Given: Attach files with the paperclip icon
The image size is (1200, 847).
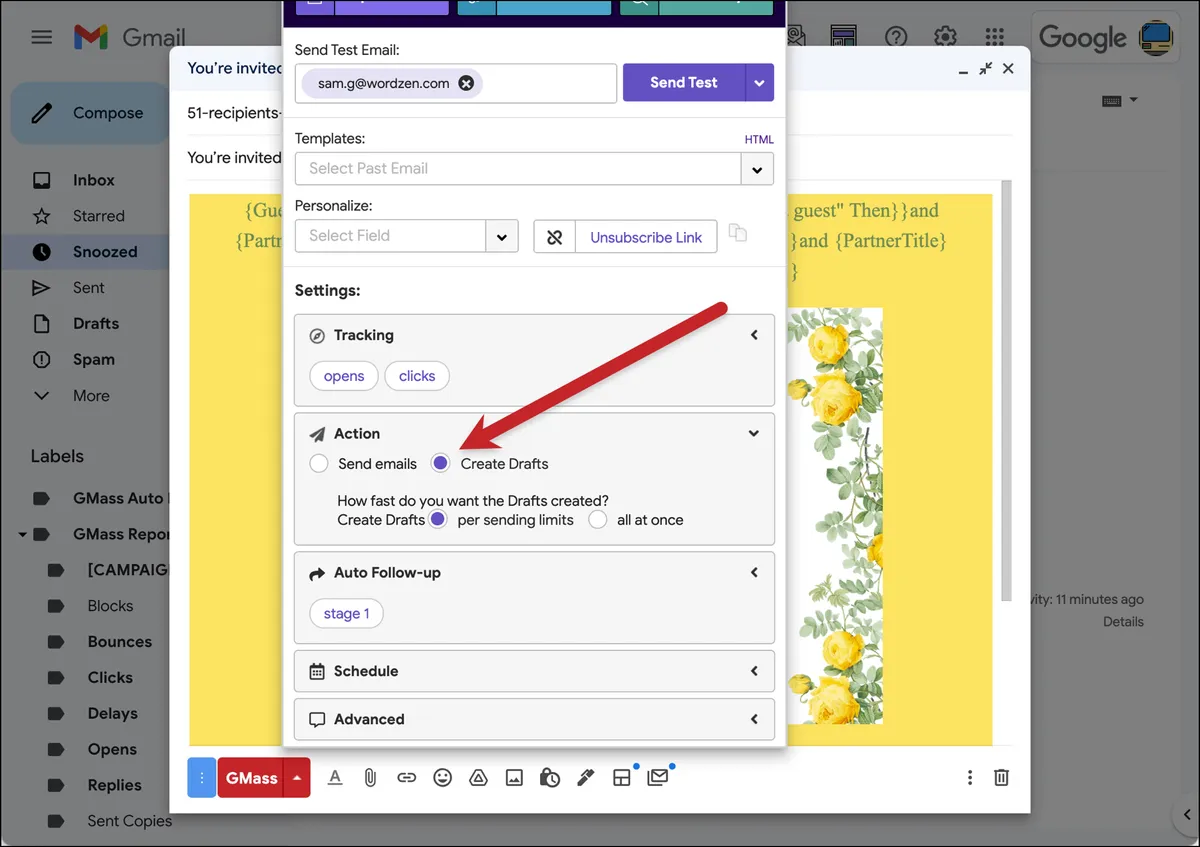Looking at the screenshot, I should (x=370, y=778).
